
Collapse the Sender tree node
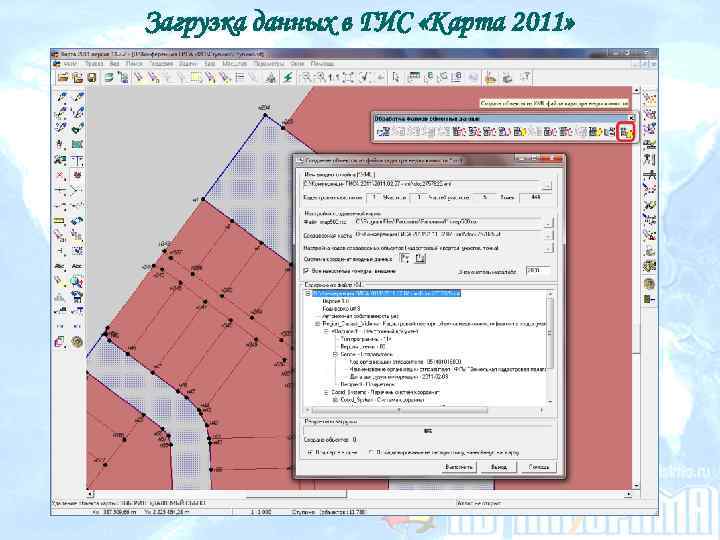[335, 354]
